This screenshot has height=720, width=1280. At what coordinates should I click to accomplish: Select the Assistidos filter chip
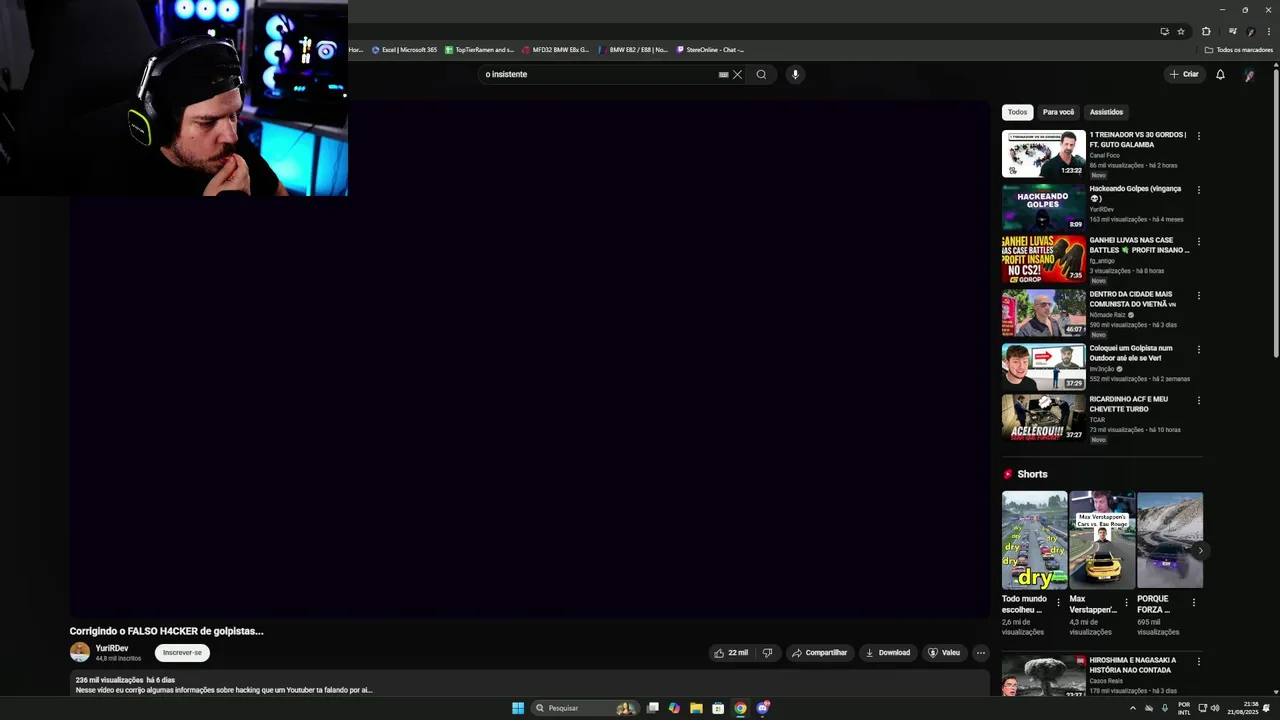[x=1106, y=112]
